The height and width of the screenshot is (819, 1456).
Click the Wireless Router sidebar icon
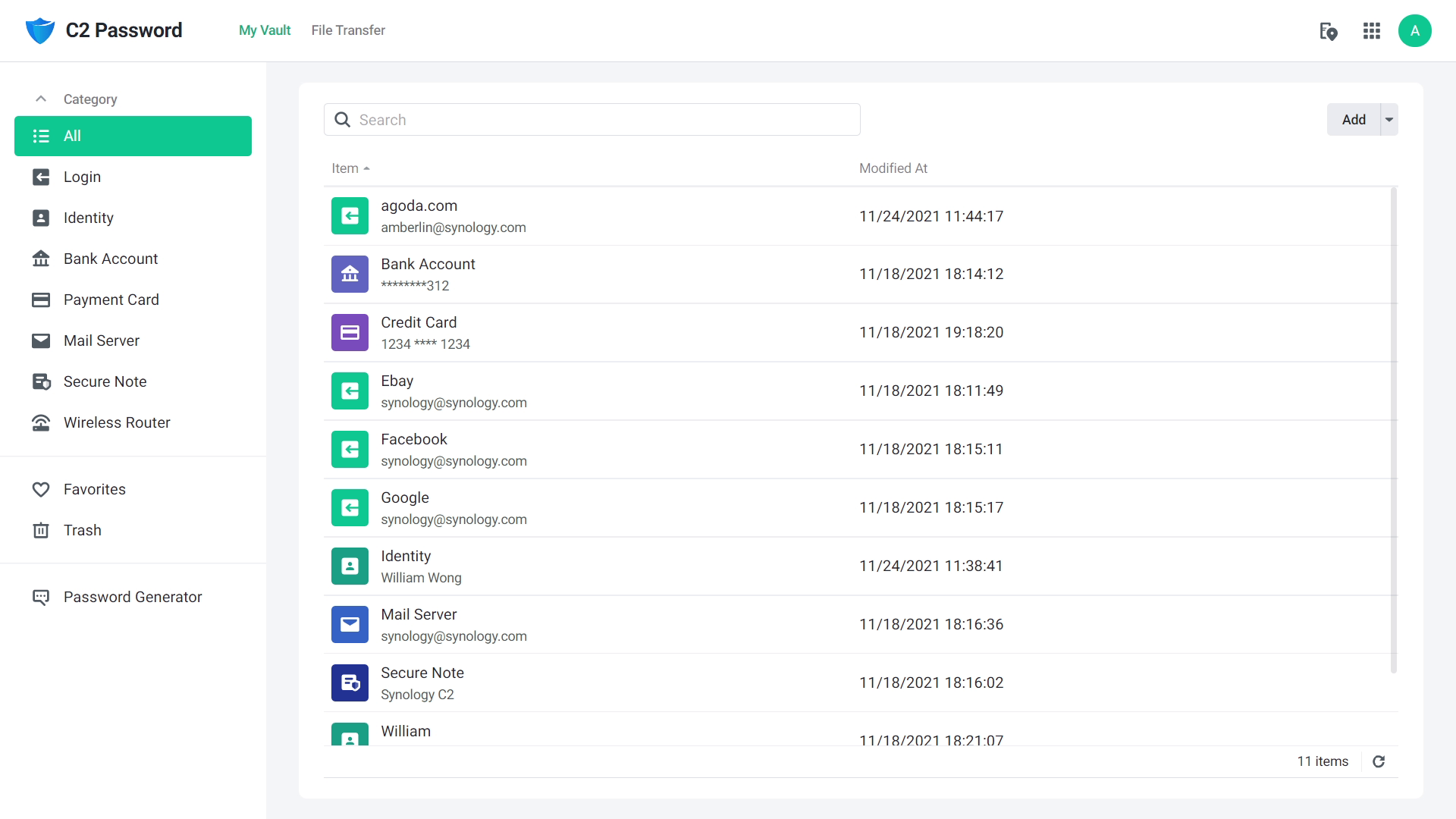[41, 422]
